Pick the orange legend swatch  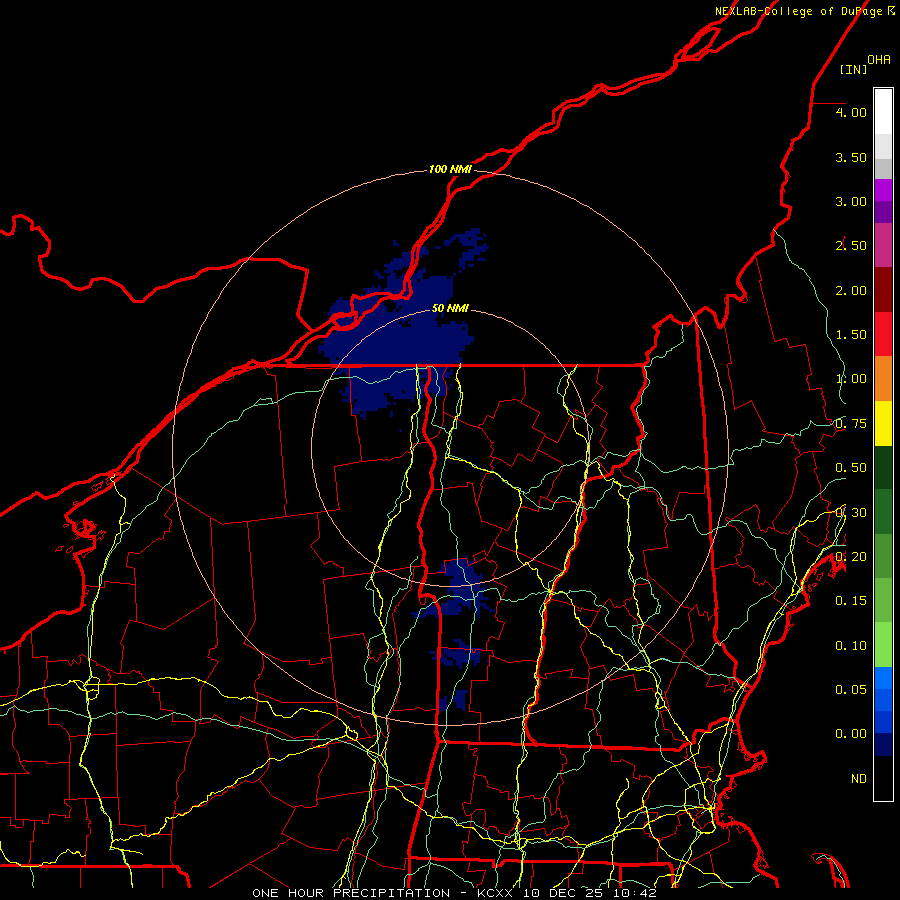pyautogui.click(x=883, y=379)
